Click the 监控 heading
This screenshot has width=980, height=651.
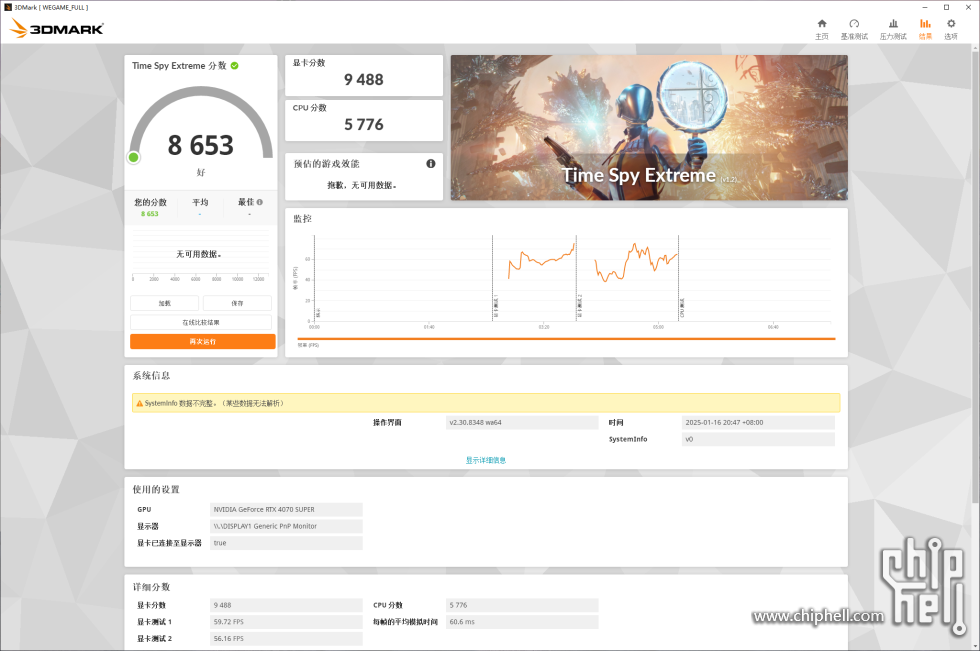[x=302, y=219]
